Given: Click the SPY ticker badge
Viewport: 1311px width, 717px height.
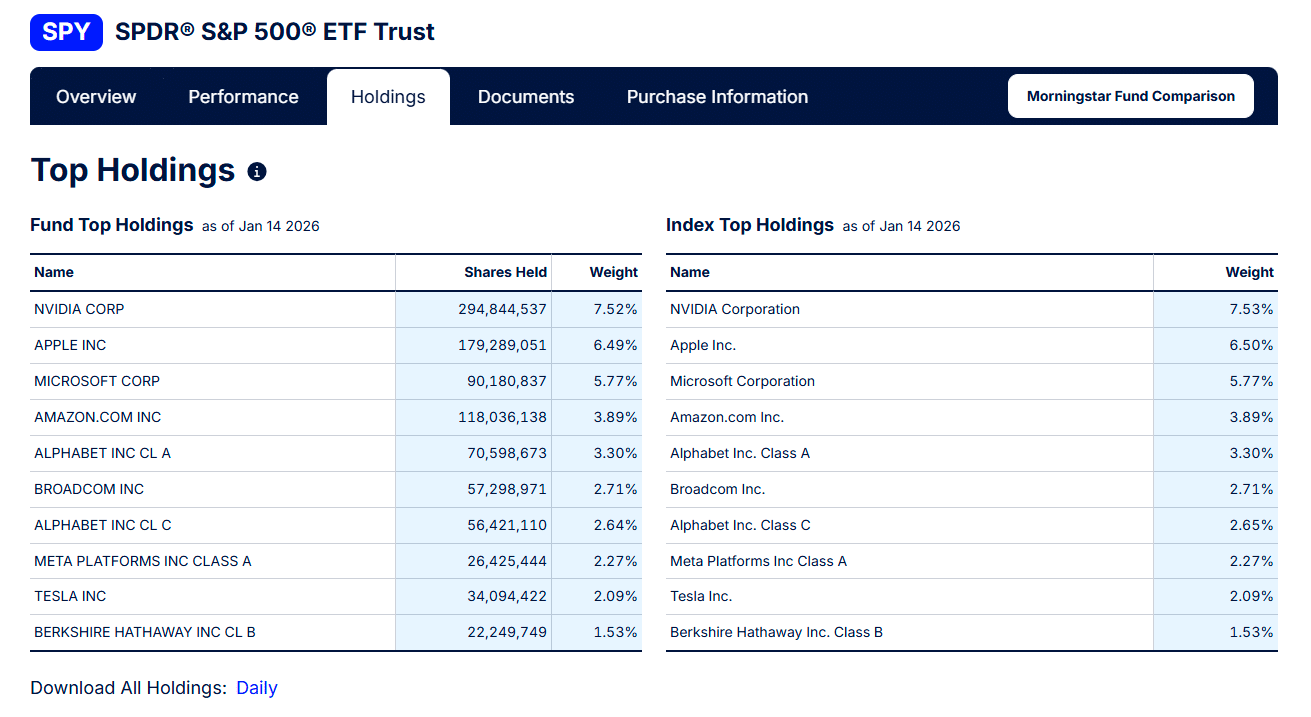Looking at the screenshot, I should [66, 32].
